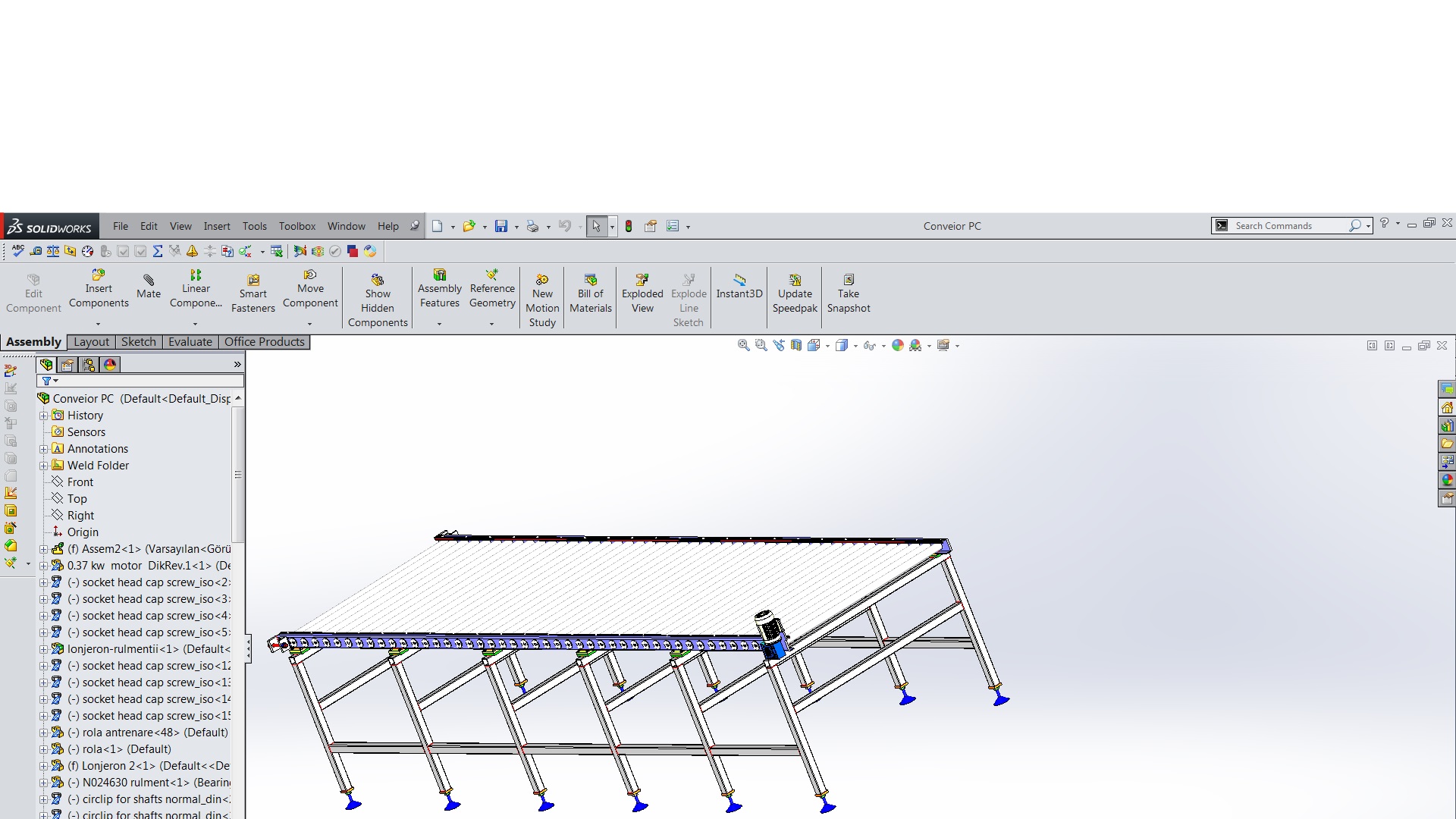
Task: Expand the Weld Folder tree node
Action: [44, 466]
